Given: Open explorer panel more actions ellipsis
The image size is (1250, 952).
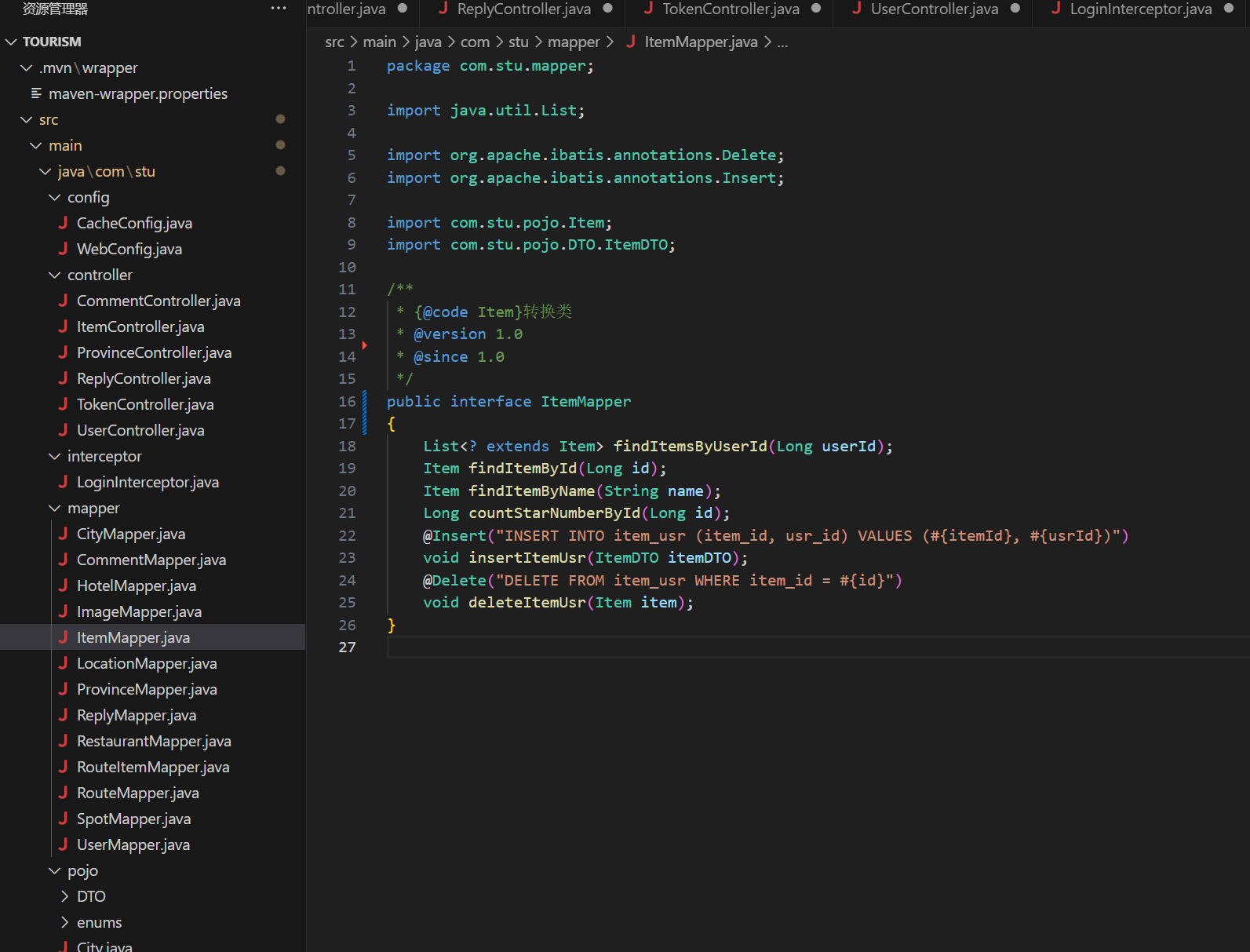Looking at the screenshot, I should [279, 9].
